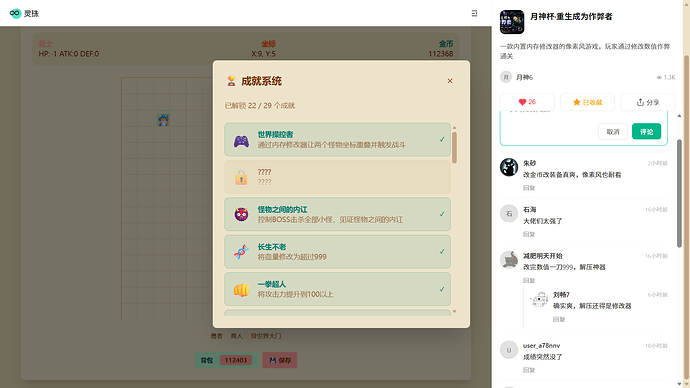Click the gamepad icon of 世界操控者
690x388 pixels.
point(241,141)
